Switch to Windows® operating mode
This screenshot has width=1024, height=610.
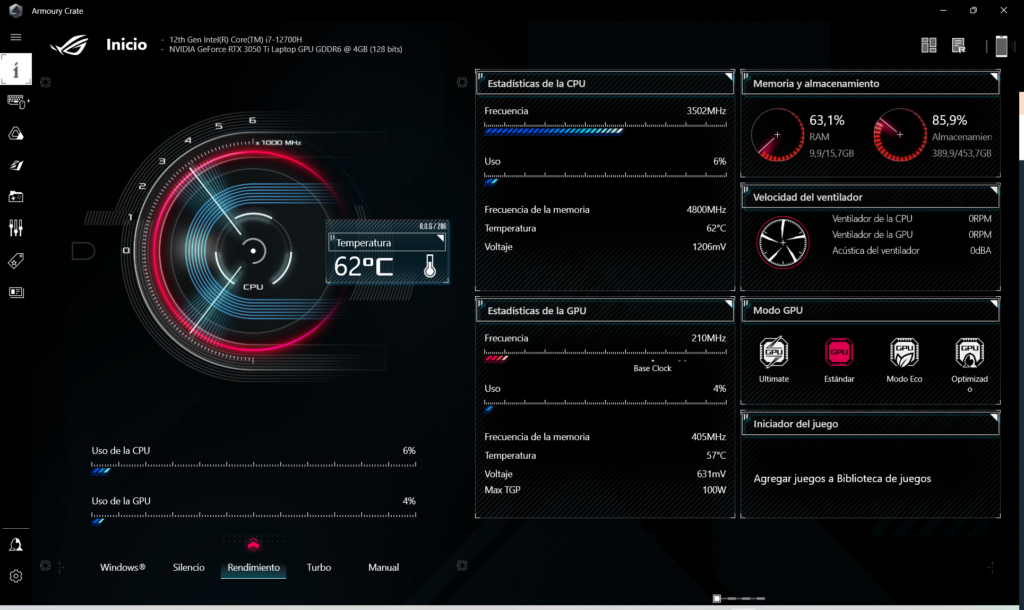point(123,568)
